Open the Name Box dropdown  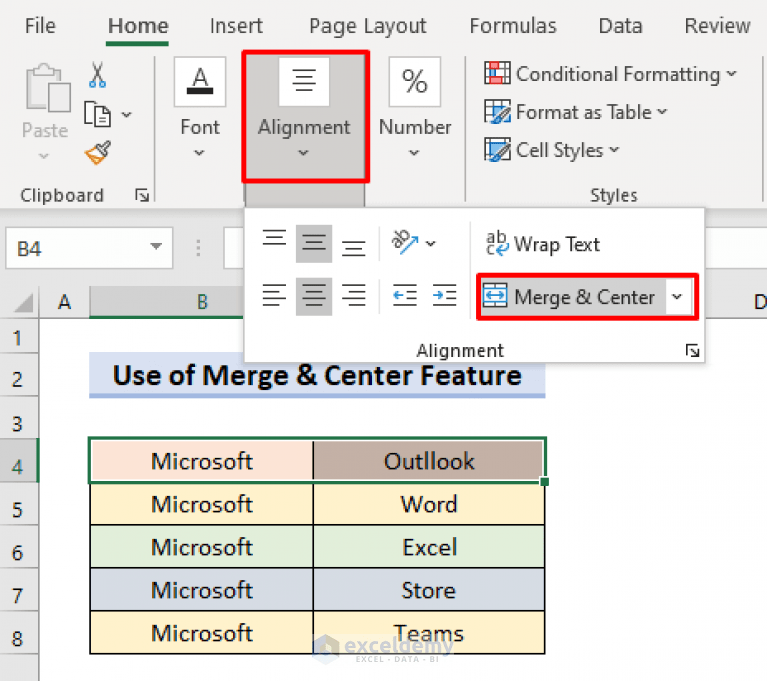point(156,247)
